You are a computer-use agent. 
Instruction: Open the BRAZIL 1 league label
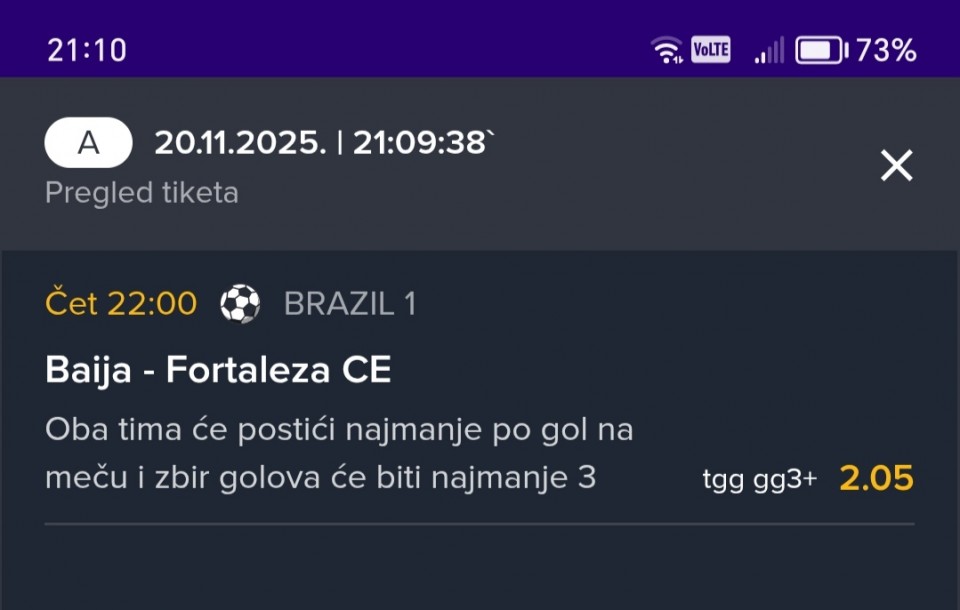click(x=350, y=303)
